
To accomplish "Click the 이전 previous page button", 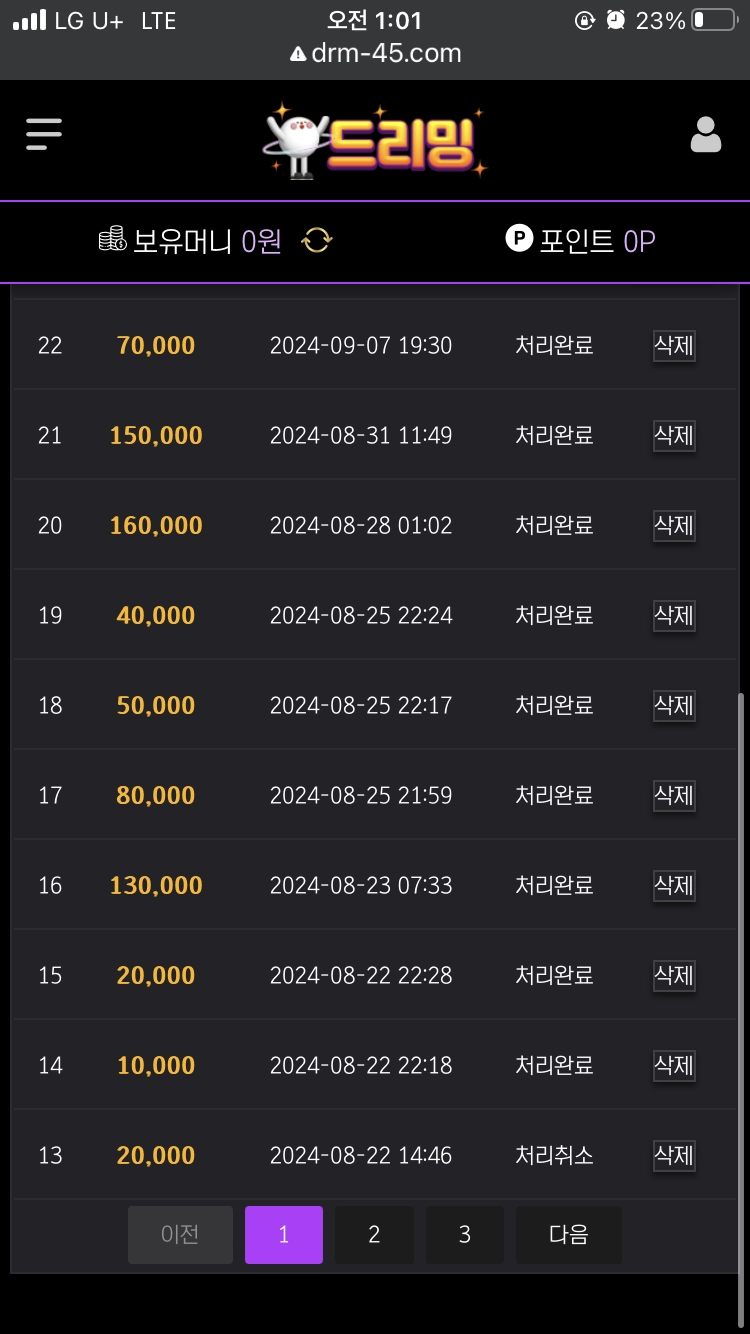I will pyautogui.click(x=180, y=1235).
